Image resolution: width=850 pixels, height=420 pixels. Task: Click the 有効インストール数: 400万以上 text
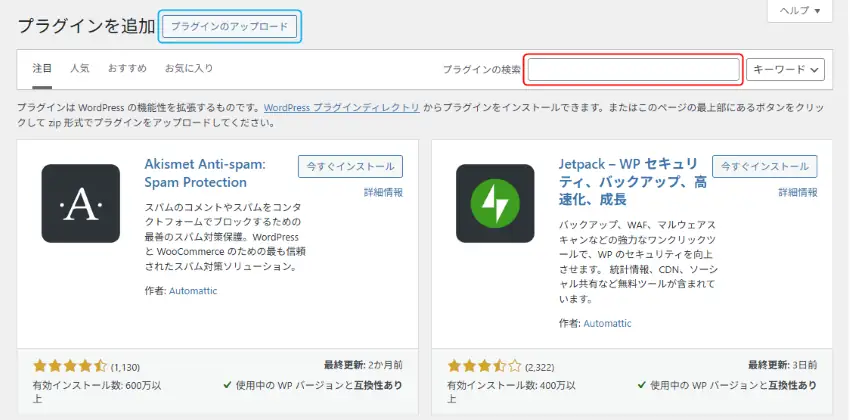point(512,392)
